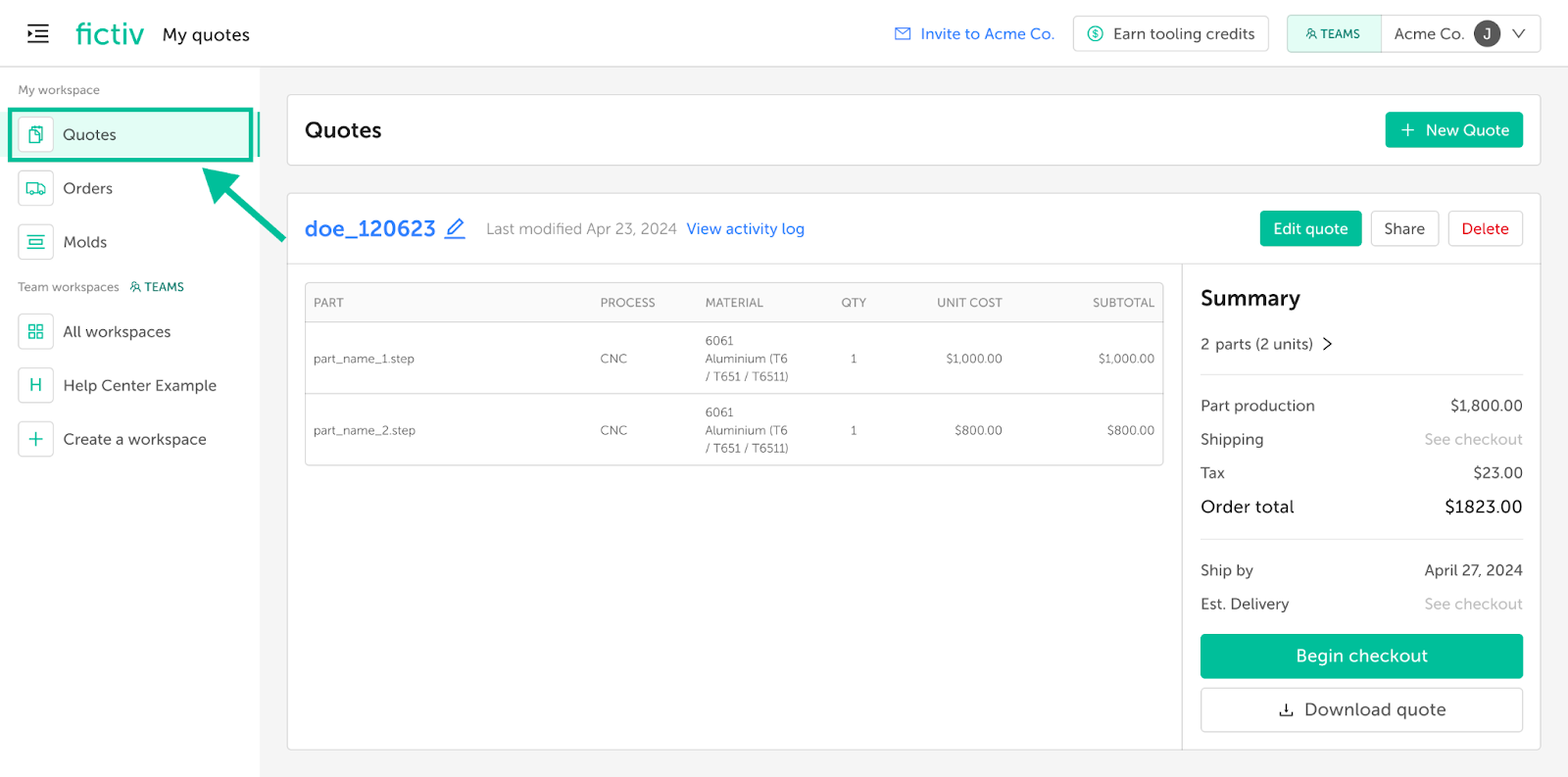Click the Tax $23.00 amount
The width and height of the screenshot is (1568, 777).
pos(1497,472)
